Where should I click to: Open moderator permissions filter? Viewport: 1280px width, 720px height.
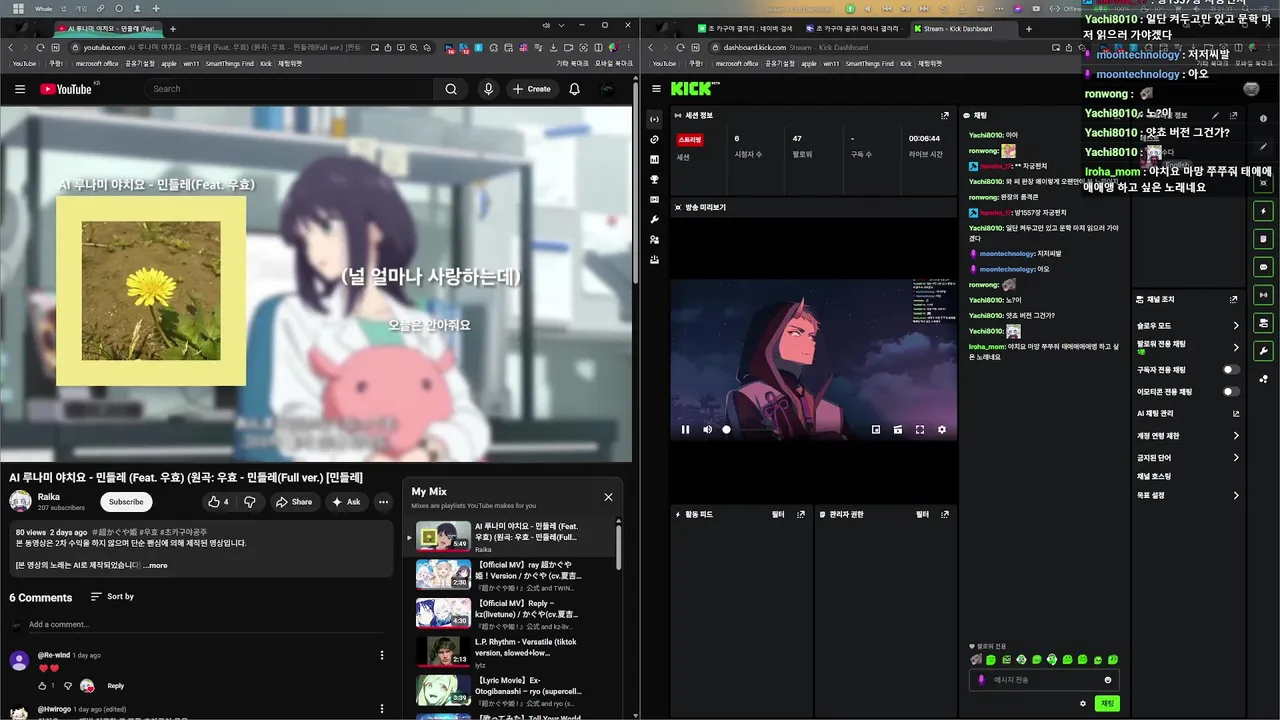tap(922, 514)
